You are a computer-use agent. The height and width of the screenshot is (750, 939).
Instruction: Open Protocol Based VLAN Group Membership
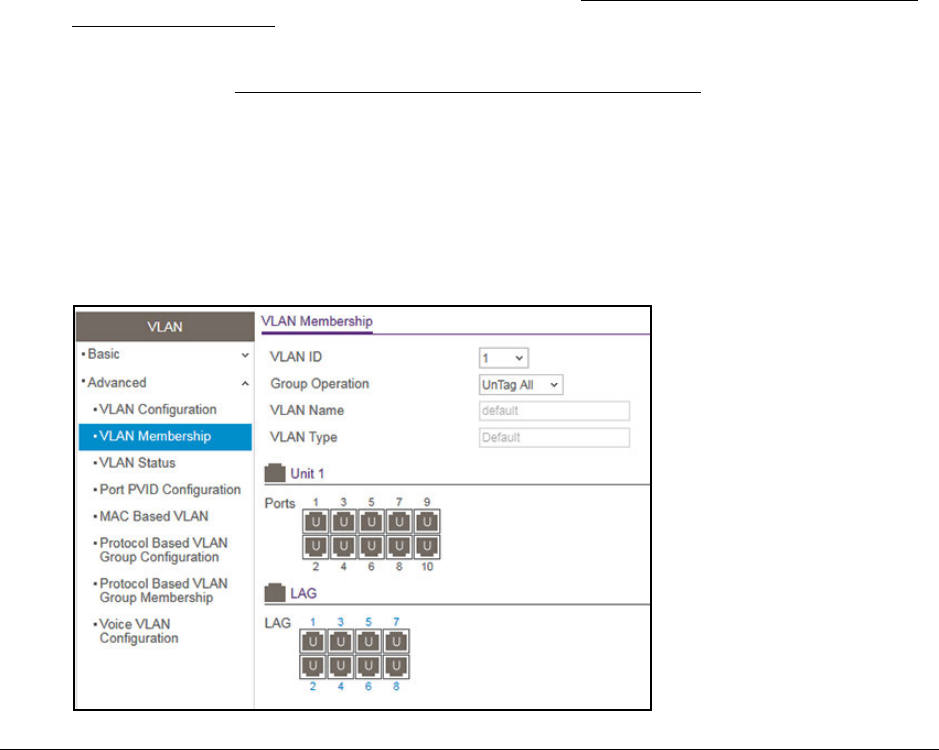163,591
